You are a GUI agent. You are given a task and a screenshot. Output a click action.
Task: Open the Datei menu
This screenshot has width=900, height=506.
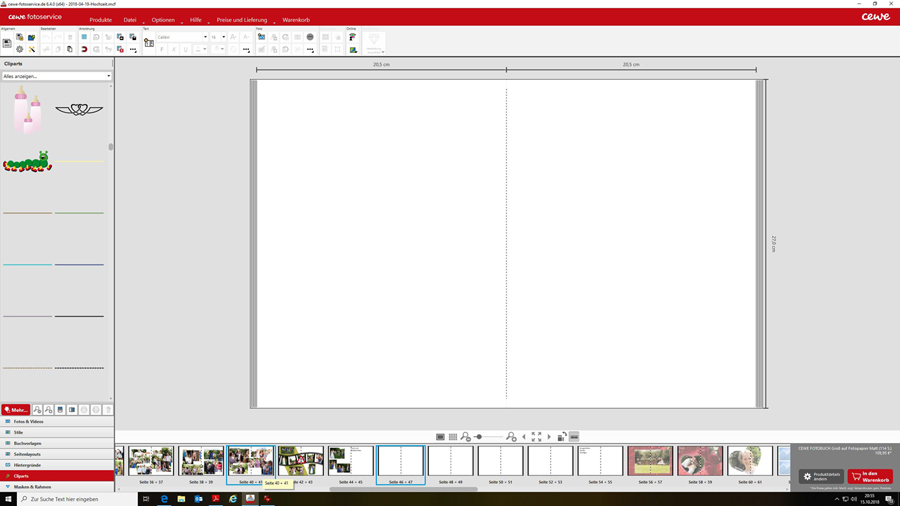tap(130, 20)
